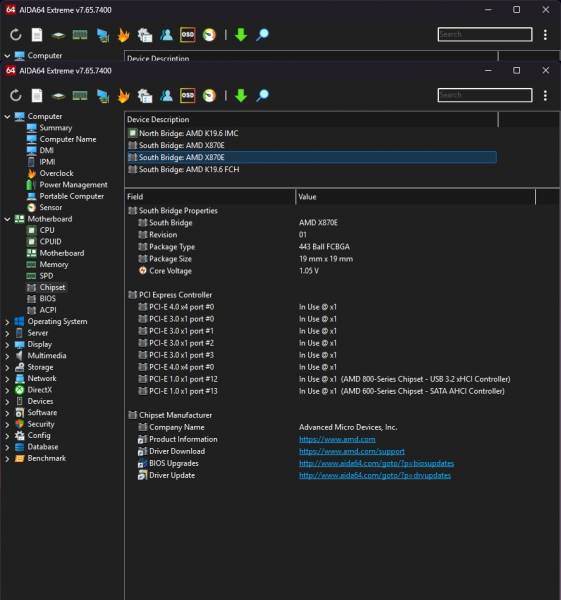The image size is (561, 600).
Task: Select Summary in the tree
Action: tap(55, 128)
